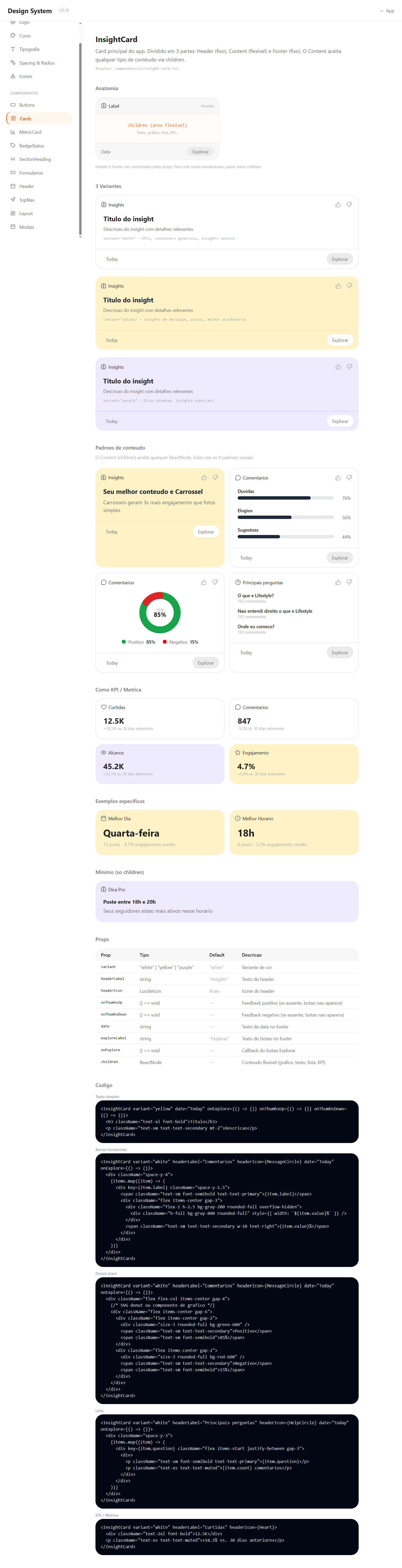This screenshot has width=402, height=1568.
Task: Click the eye icon on the Alcance card
Action: coord(103,752)
